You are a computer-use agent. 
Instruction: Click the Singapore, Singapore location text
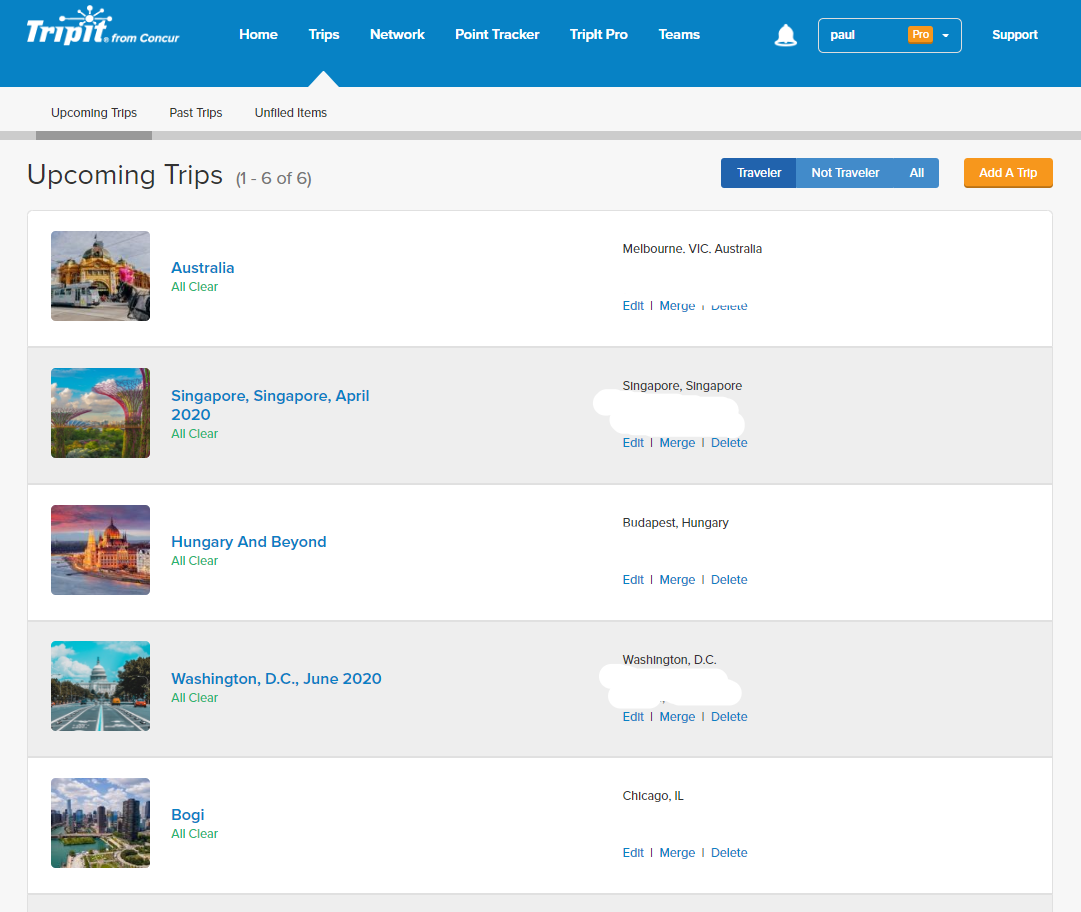point(682,386)
